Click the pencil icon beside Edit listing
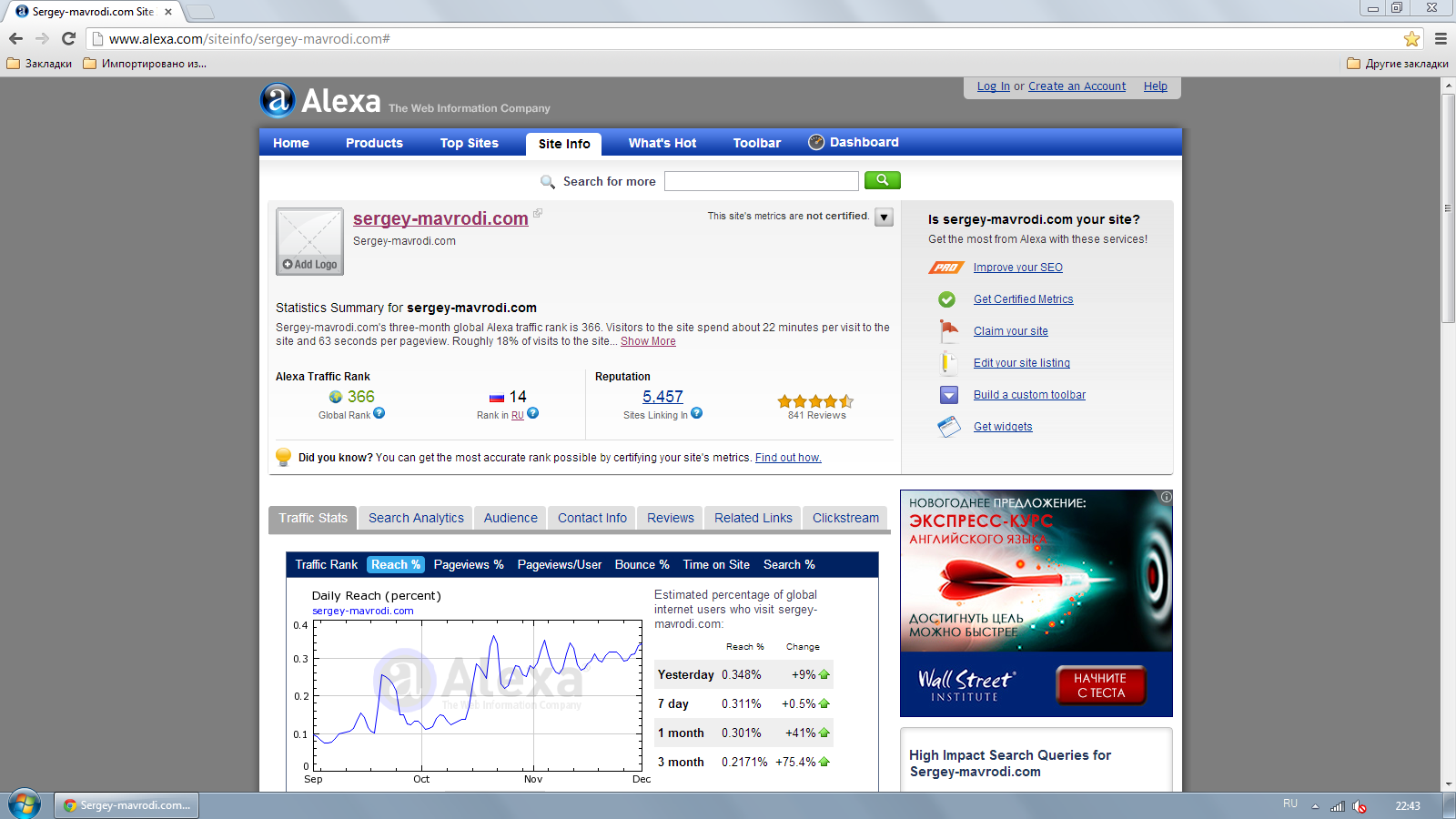Image resolution: width=1456 pixels, height=819 pixels. (947, 362)
